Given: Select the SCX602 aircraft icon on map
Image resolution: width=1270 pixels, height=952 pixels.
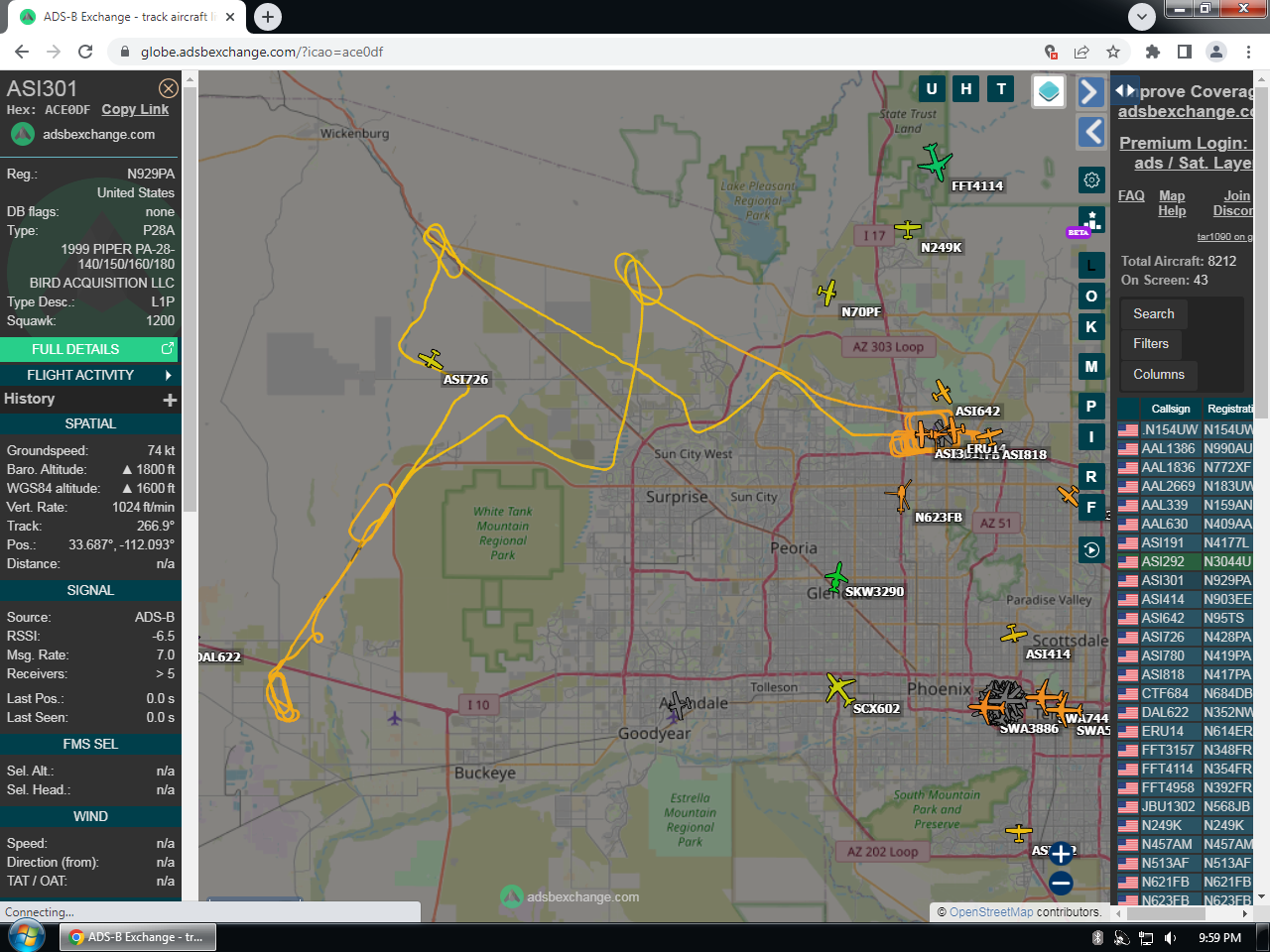Looking at the screenshot, I should (840, 687).
